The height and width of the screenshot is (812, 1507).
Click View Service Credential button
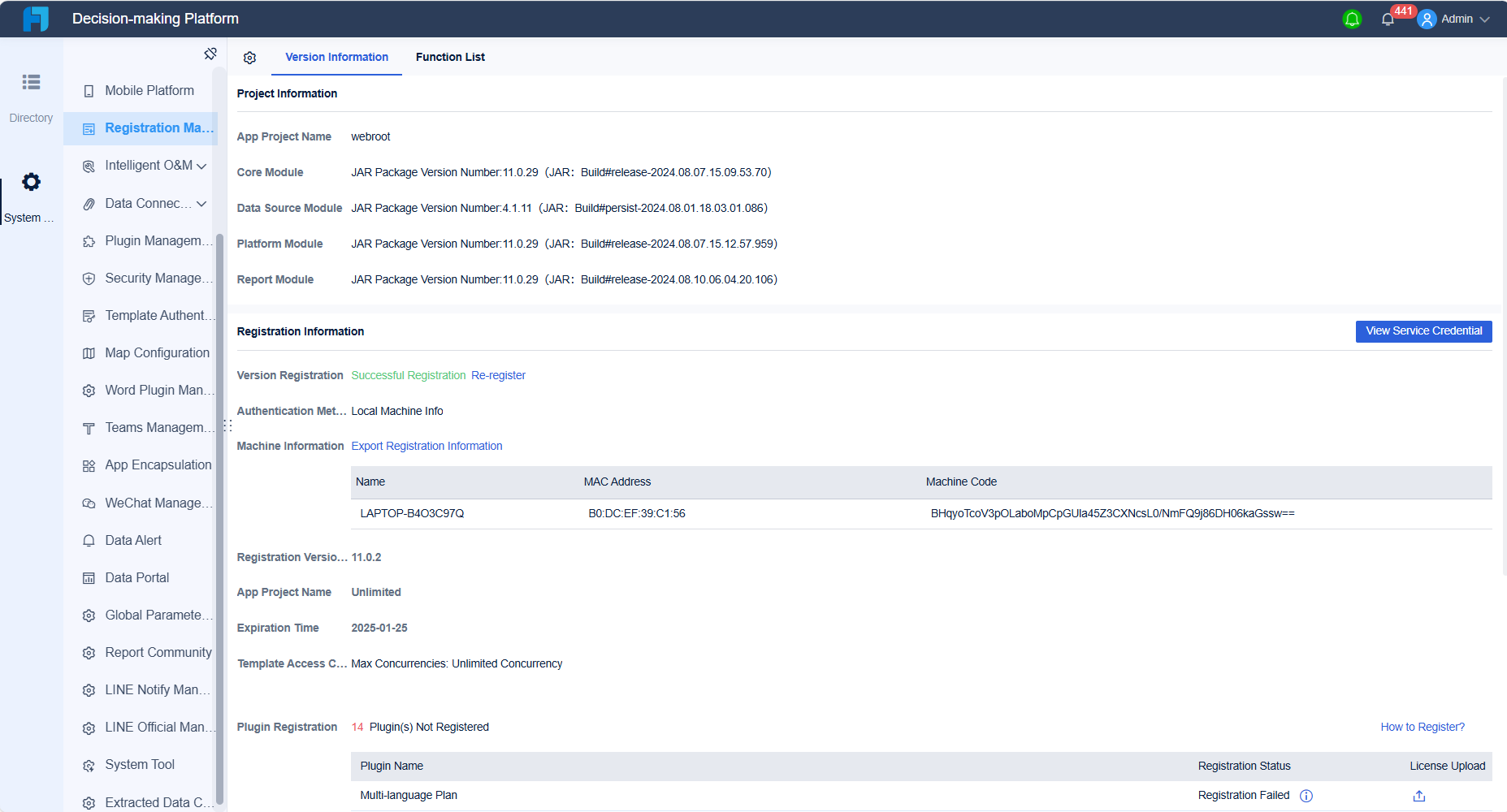pyautogui.click(x=1423, y=331)
